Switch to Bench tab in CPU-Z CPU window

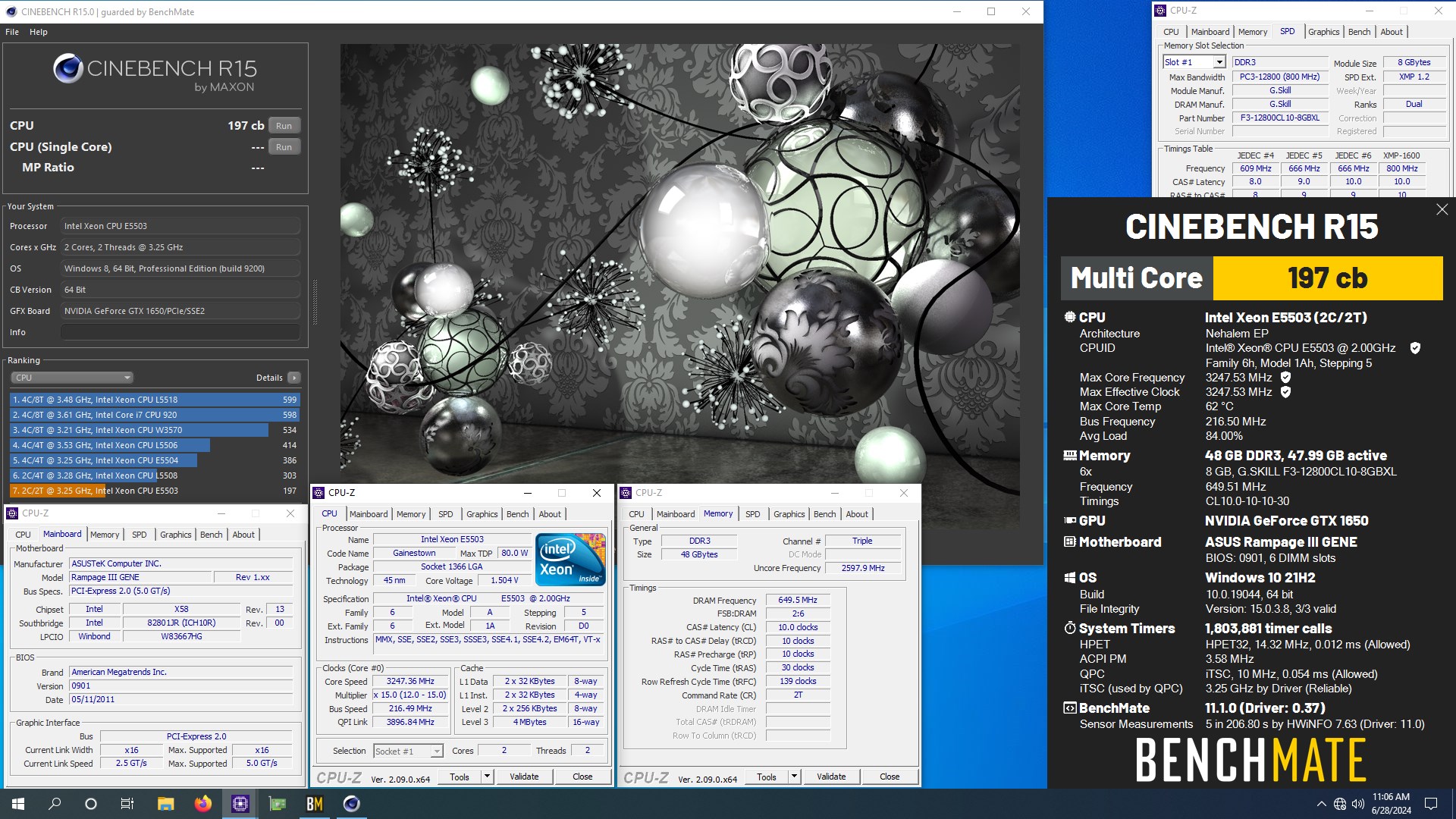pyautogui.click(x=518, y=514)
